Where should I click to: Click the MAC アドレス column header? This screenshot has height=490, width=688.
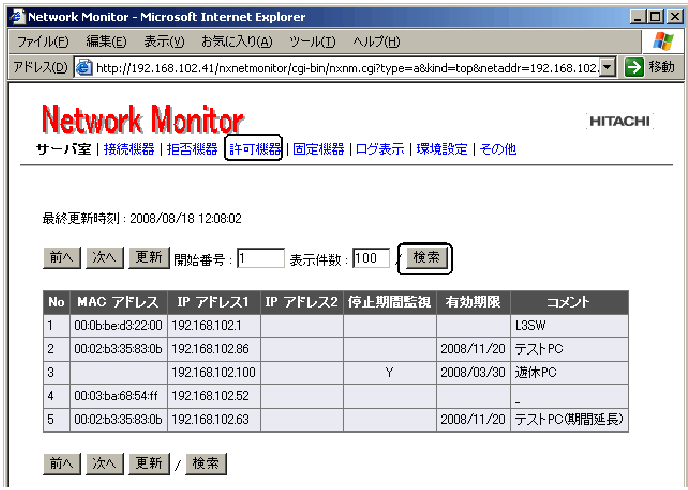coord(118,302)
